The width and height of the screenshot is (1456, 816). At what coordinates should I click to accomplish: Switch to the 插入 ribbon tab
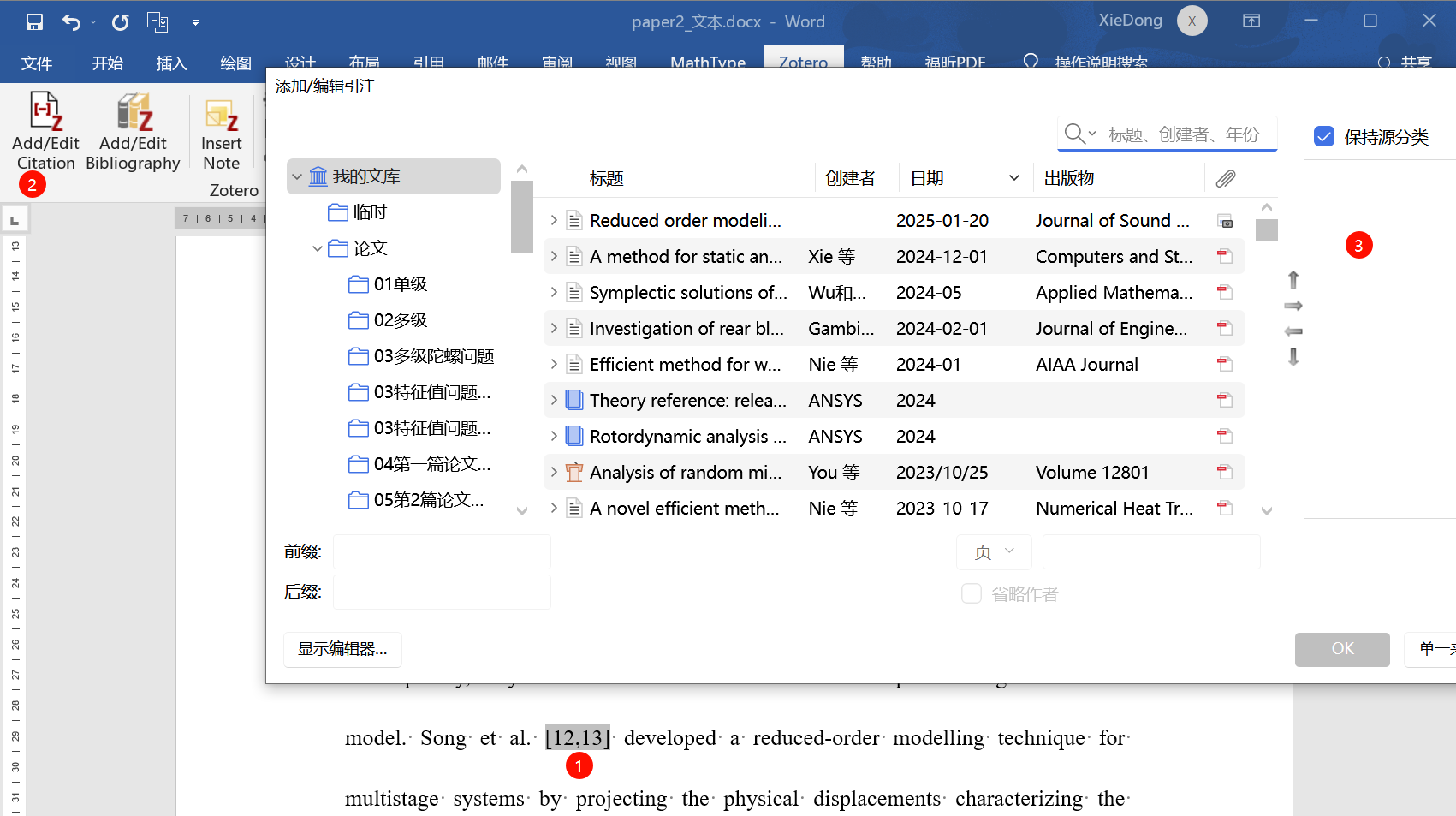(171, 63)
